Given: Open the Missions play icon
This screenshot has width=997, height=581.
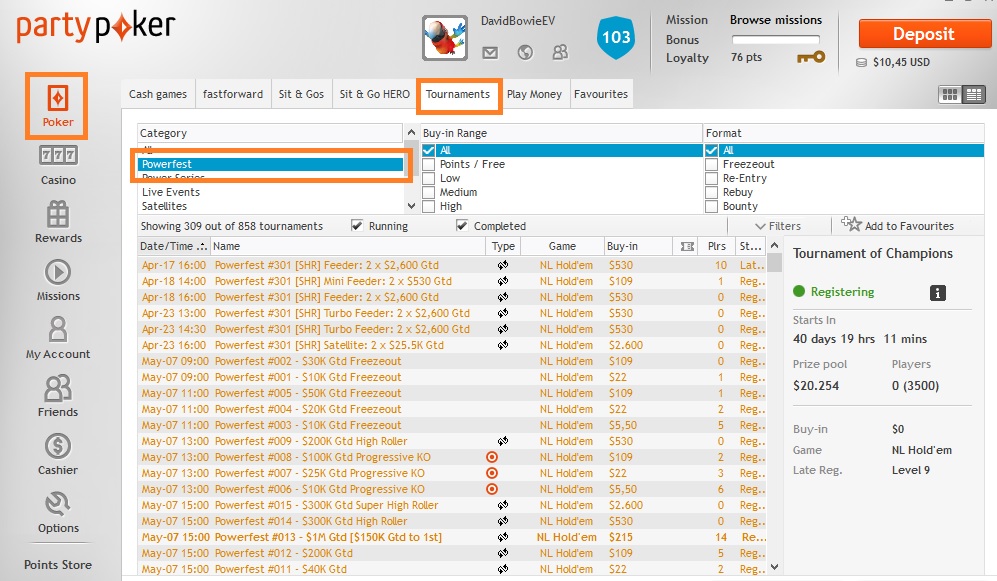Looking at the screenshot, I should tap(58, 272).
